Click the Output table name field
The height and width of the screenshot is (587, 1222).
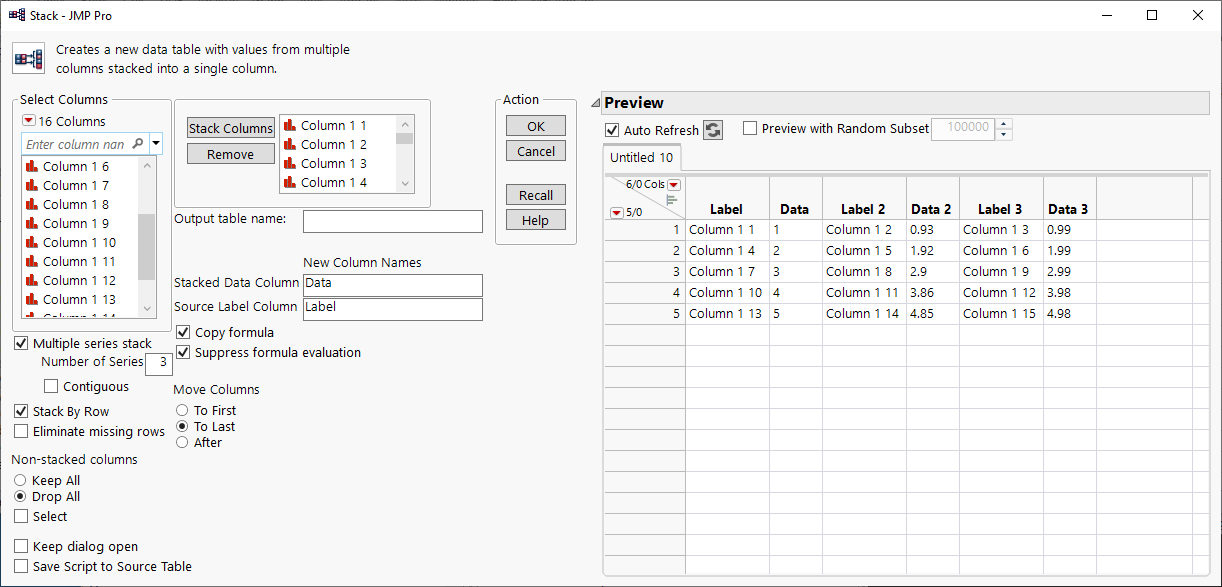click(x=392, y=221)
